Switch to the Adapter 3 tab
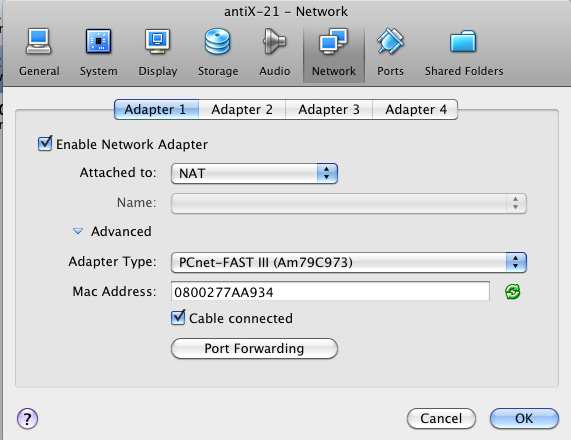 point(329,109)
